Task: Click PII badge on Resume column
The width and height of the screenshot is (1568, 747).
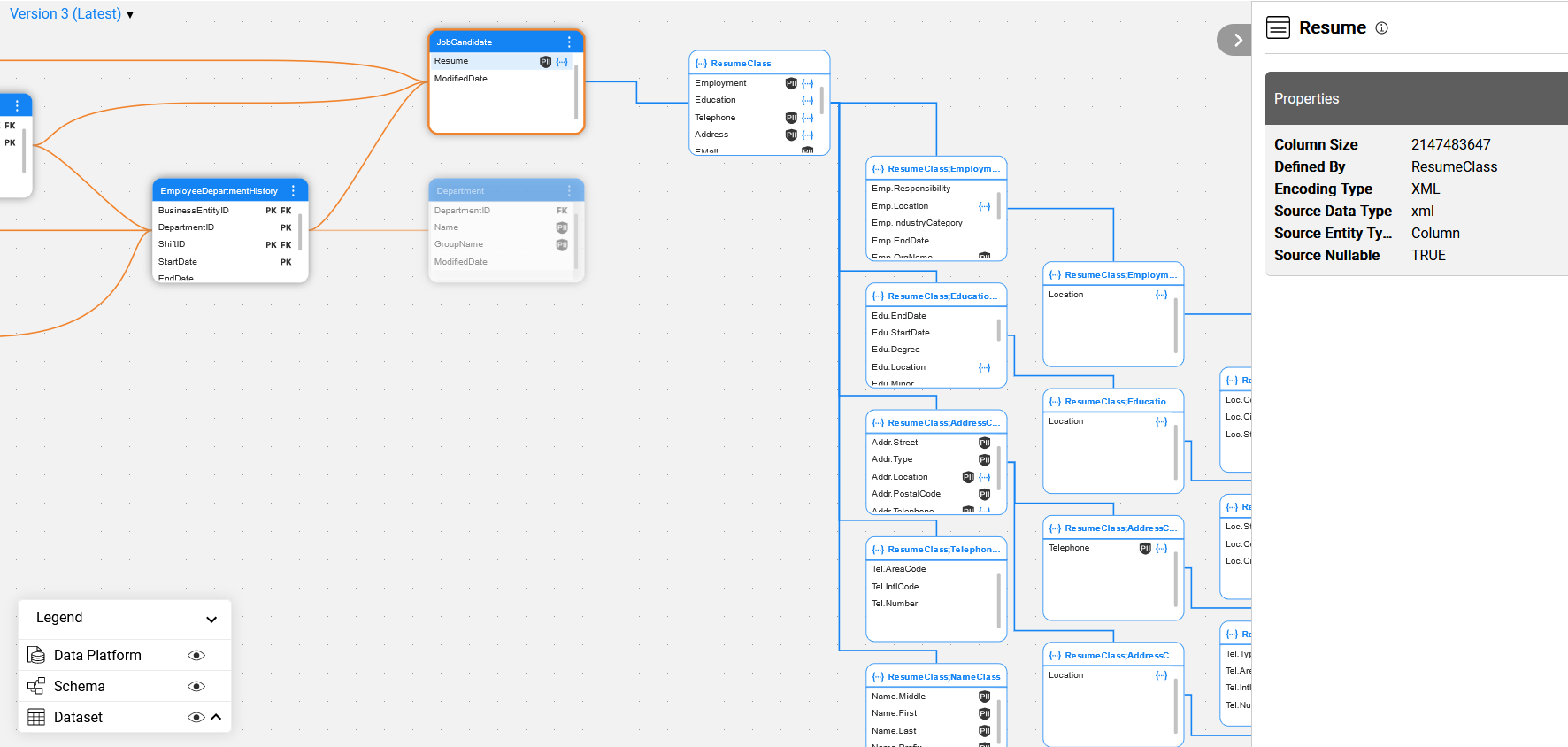Action: click(x=545, y=62)
